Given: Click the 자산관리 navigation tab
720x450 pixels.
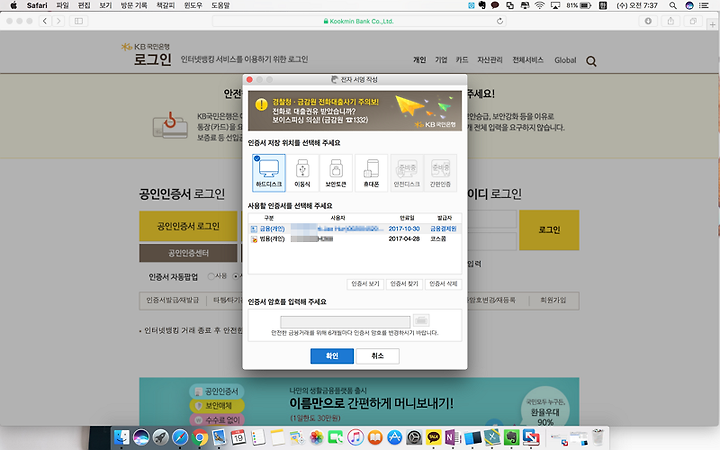Looking at the screenshot, I should tap(490, 60).
